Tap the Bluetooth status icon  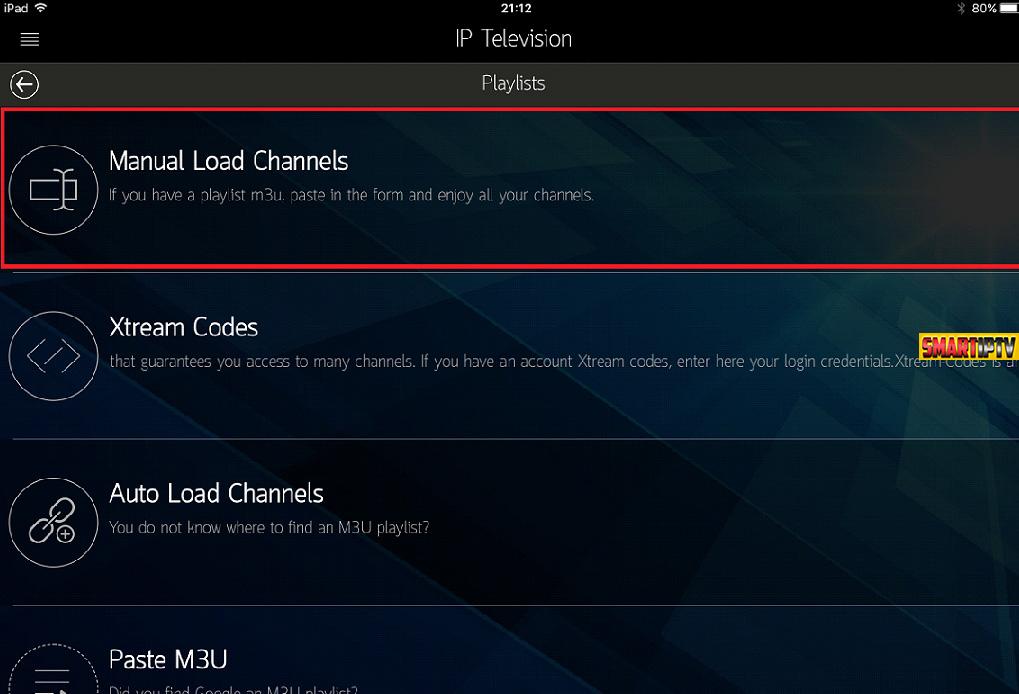click(x=961, y=8)
